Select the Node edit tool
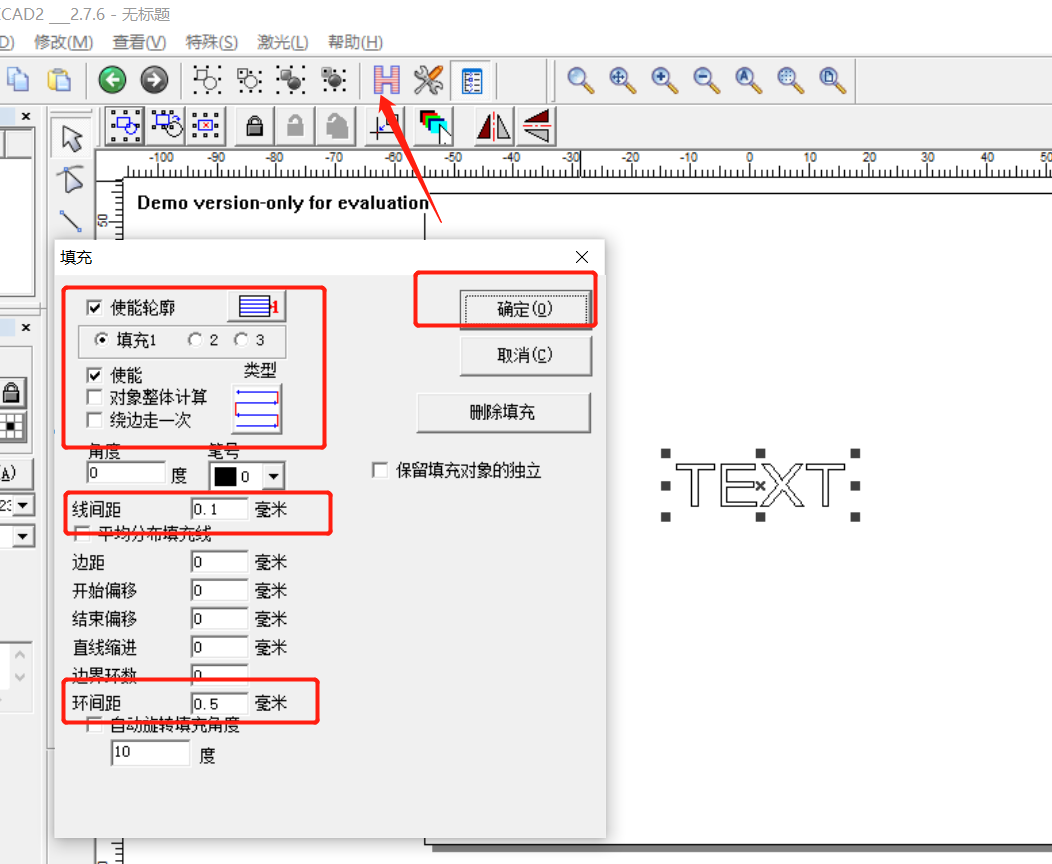The width and height of the screenshot is (1052, 864). coord(71,179)
